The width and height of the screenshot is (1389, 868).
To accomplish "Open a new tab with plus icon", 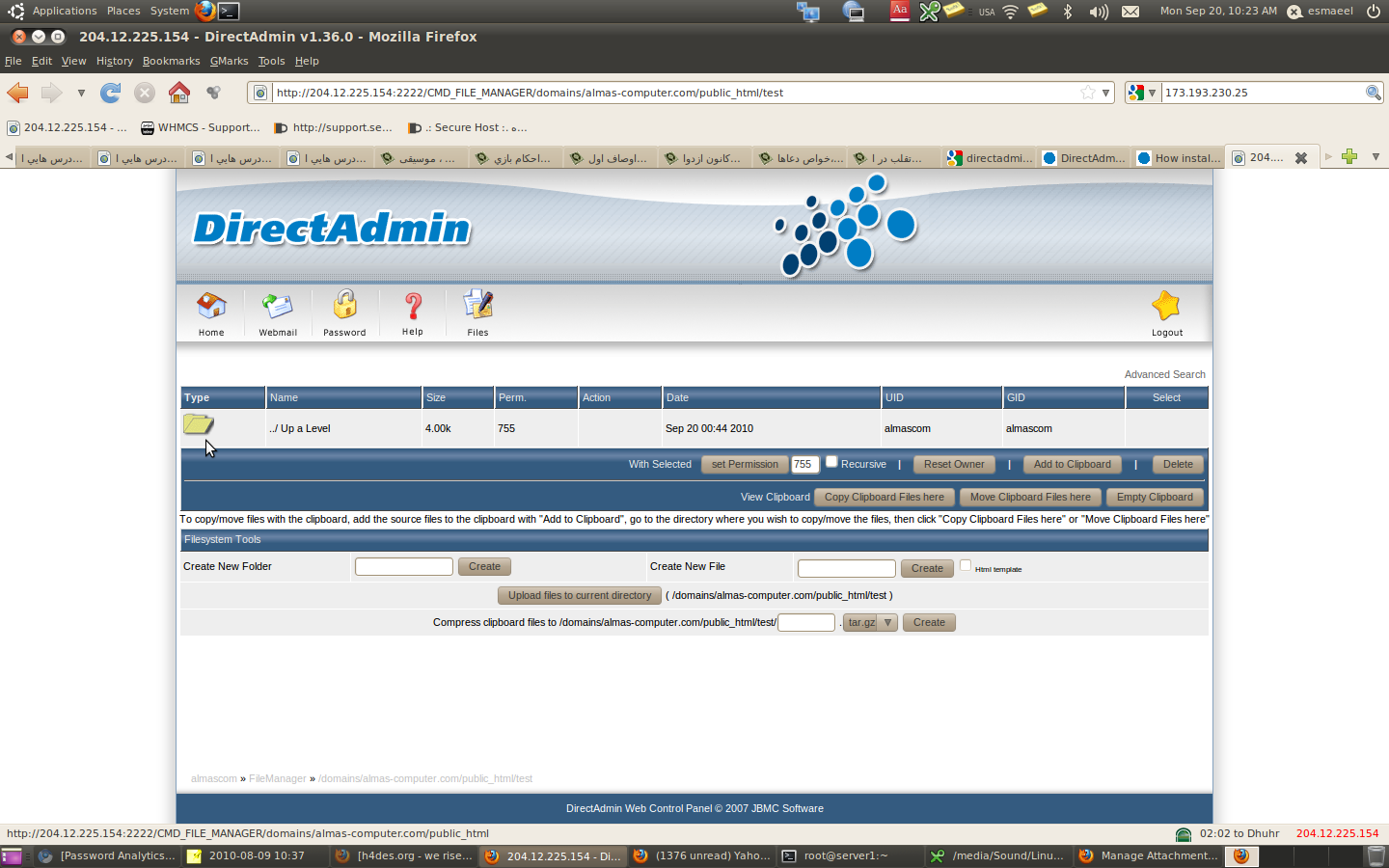I will click(x=1349, y=157).
